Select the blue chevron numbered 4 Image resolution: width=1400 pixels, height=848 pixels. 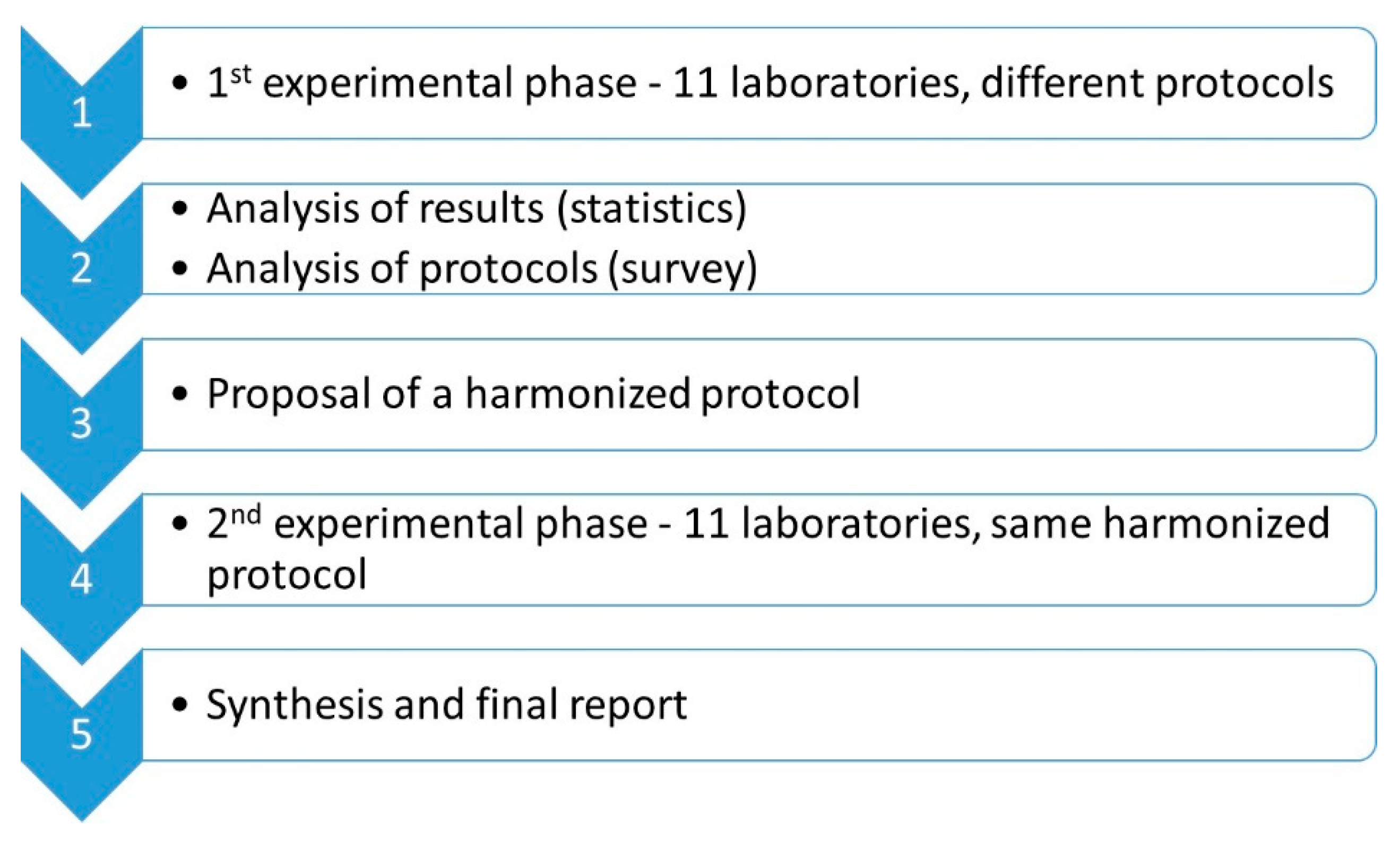tap(81, 579)
